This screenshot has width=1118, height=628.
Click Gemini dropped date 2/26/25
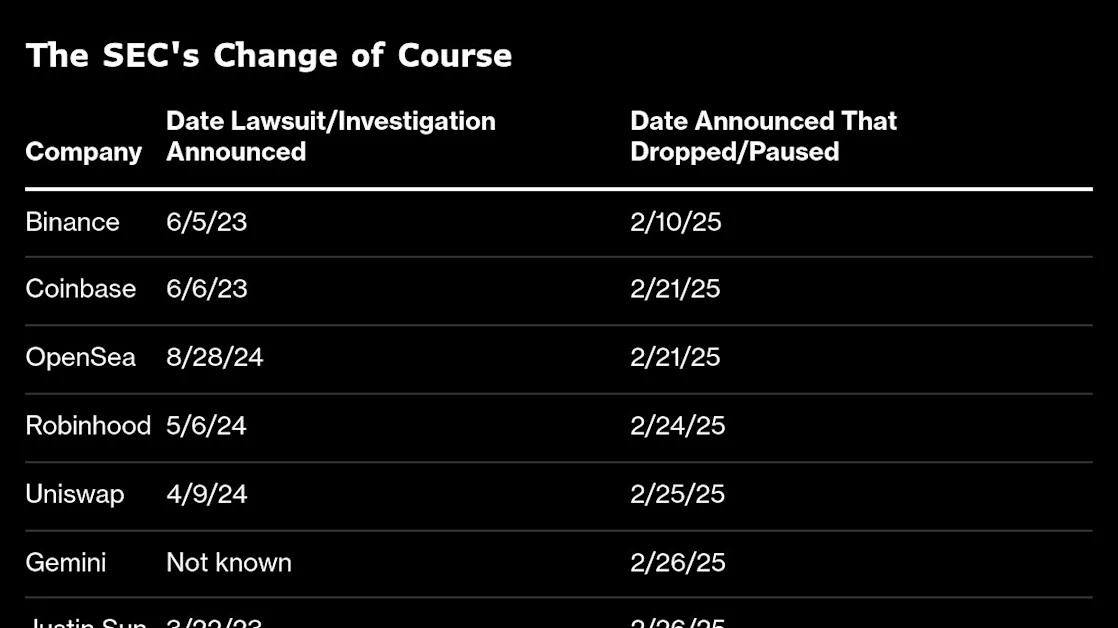coord(677,563)
